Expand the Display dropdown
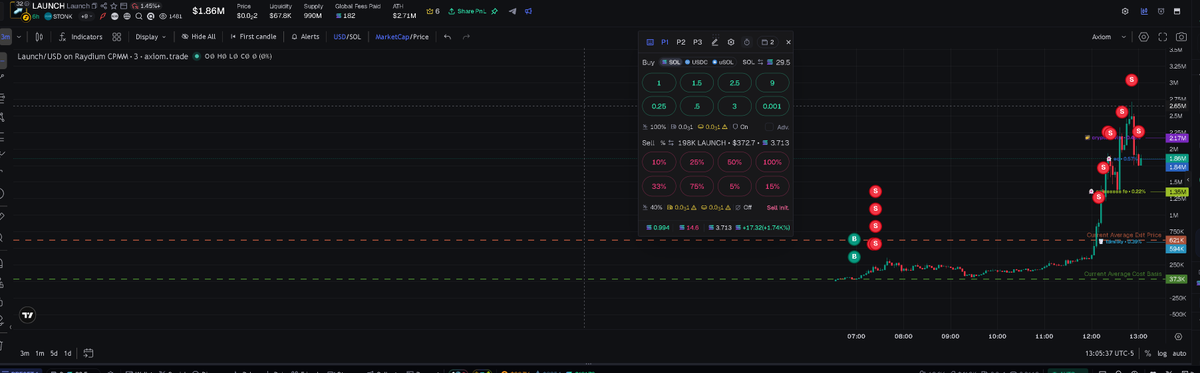The width and height of the screenshot is (1200, 373). tap(151, 36)
